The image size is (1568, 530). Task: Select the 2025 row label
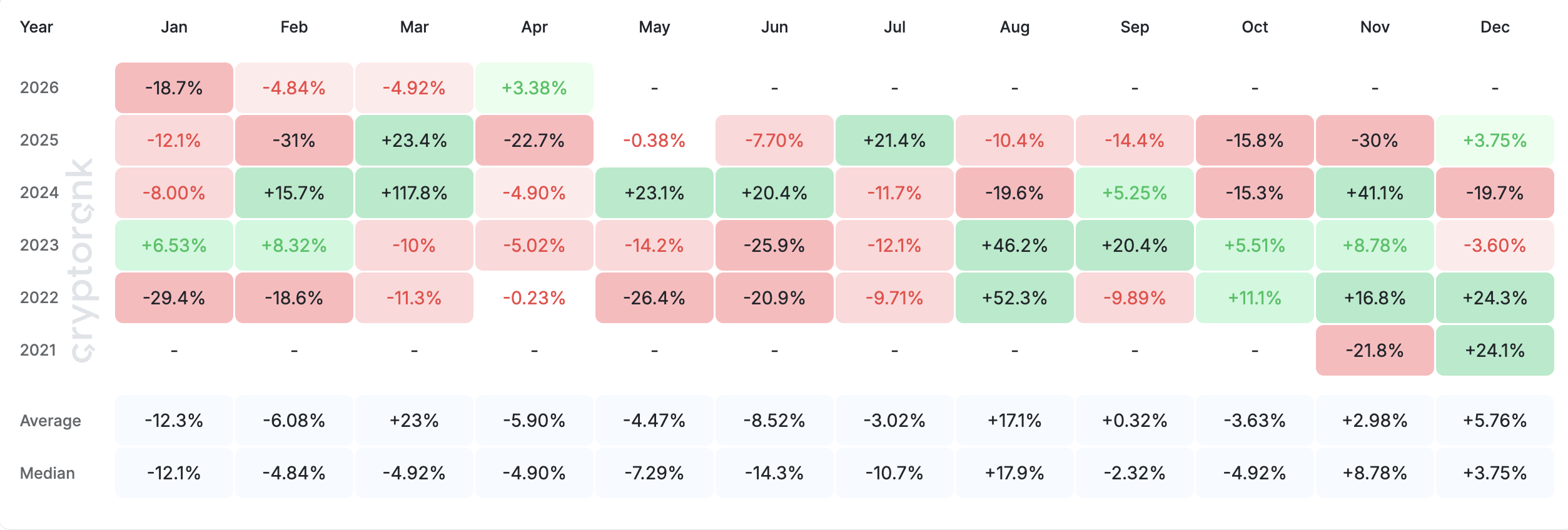pos(39,140)
